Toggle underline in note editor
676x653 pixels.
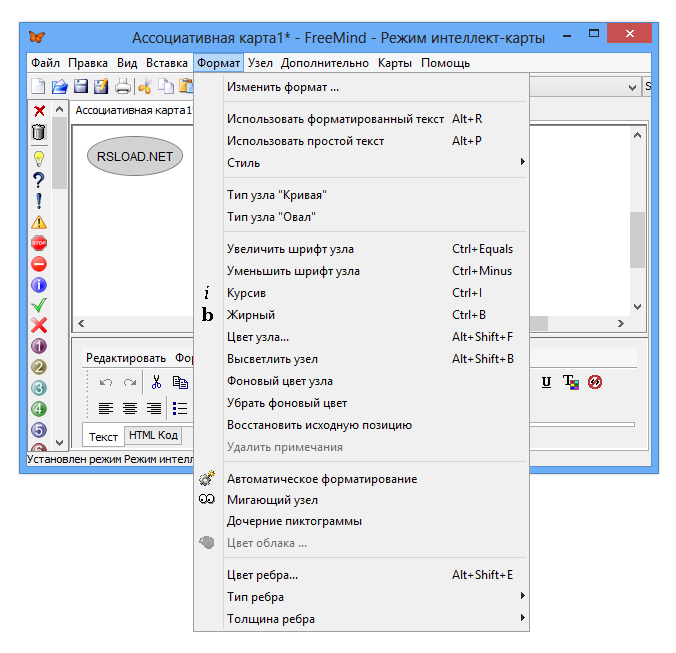tap(546, 382)
